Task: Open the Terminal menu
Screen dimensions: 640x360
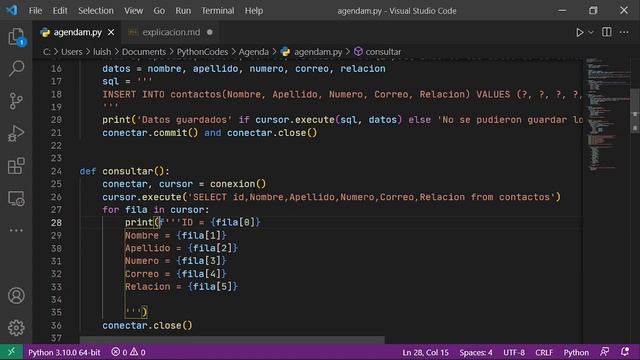Action: (218, 11)
